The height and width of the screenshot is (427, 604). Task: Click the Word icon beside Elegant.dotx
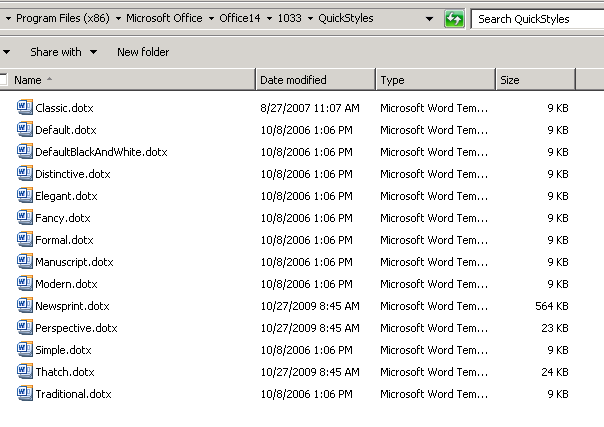25,195
